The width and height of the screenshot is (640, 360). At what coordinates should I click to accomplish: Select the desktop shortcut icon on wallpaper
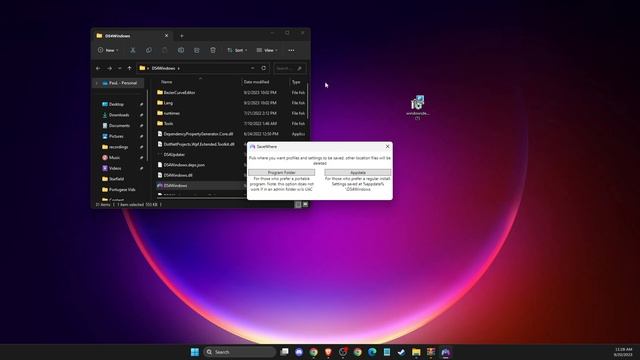point(417,107)
